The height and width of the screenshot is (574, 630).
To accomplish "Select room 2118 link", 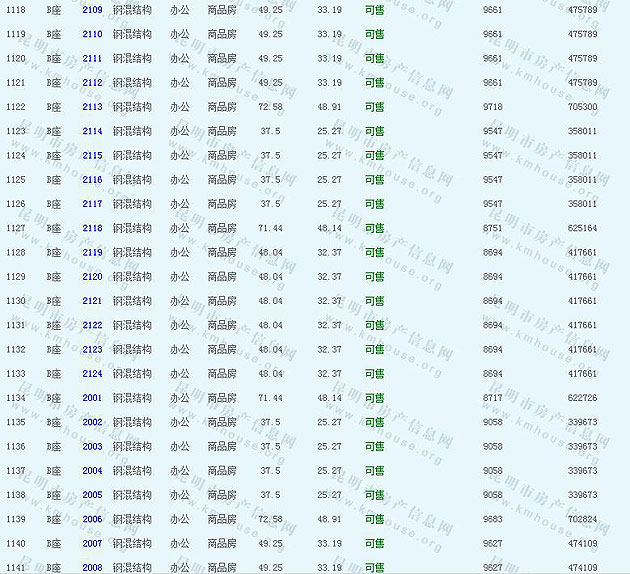I will click(92, 228).
